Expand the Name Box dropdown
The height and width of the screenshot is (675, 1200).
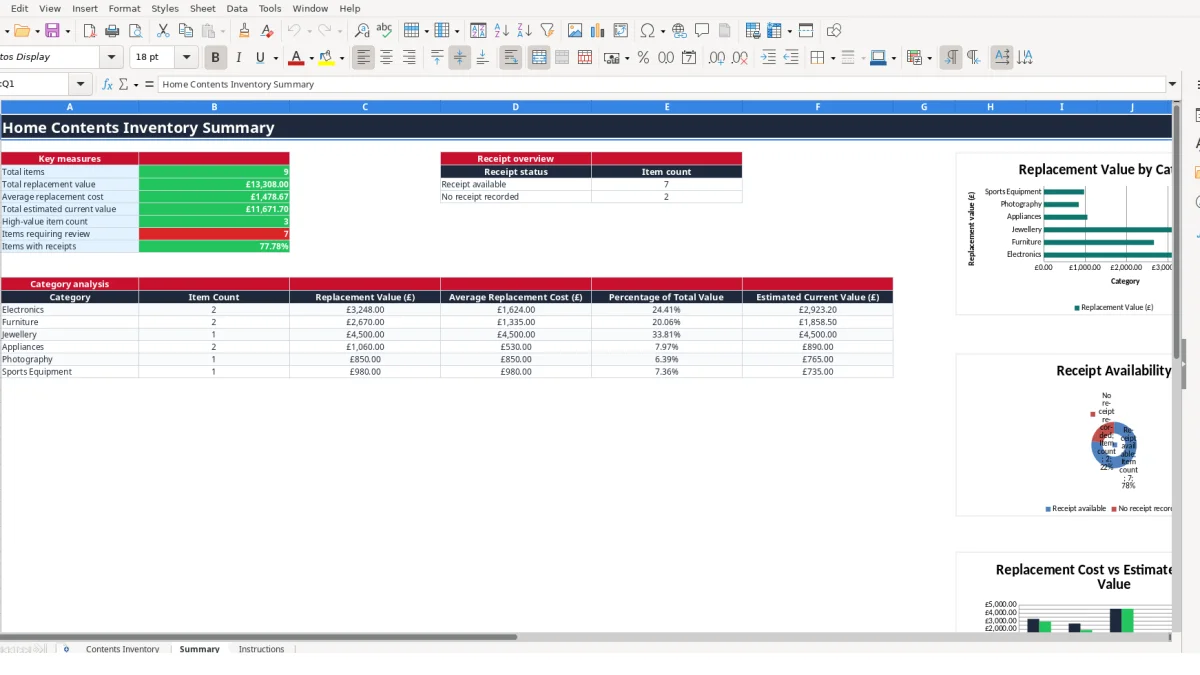(81, 85)
